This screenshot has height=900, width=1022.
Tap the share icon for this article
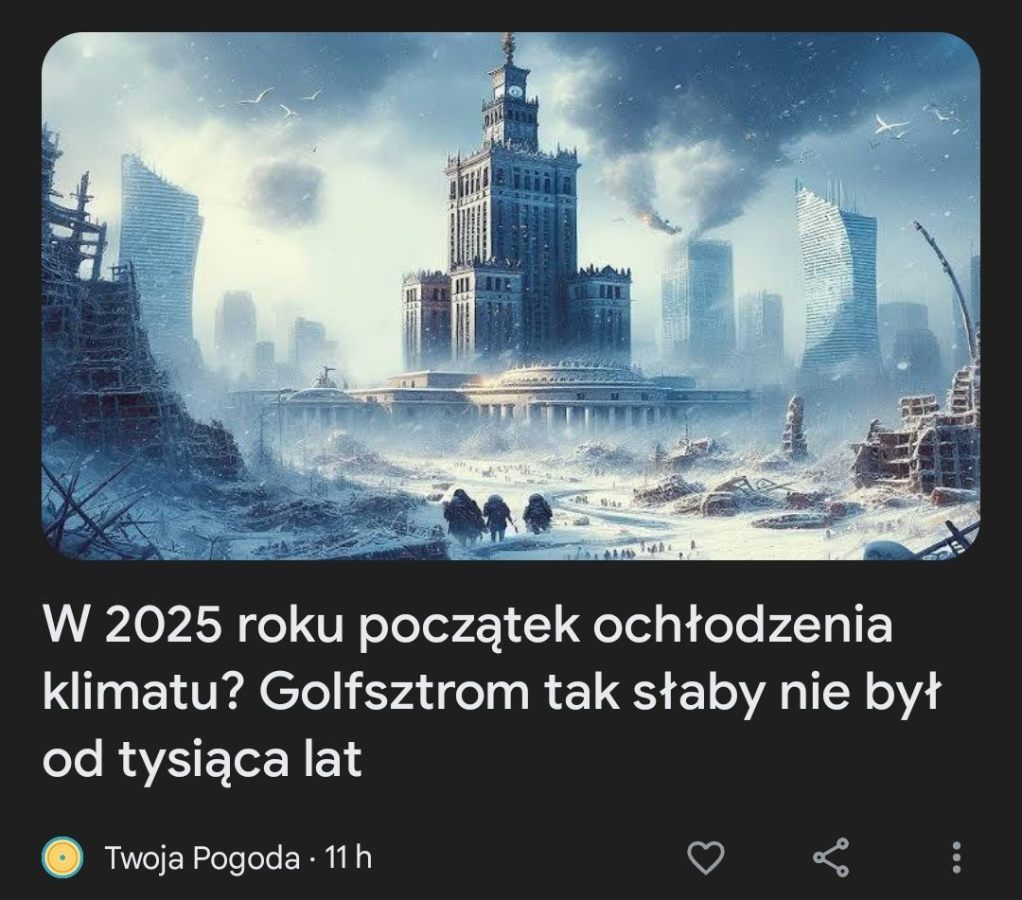[x=831, y=857]
